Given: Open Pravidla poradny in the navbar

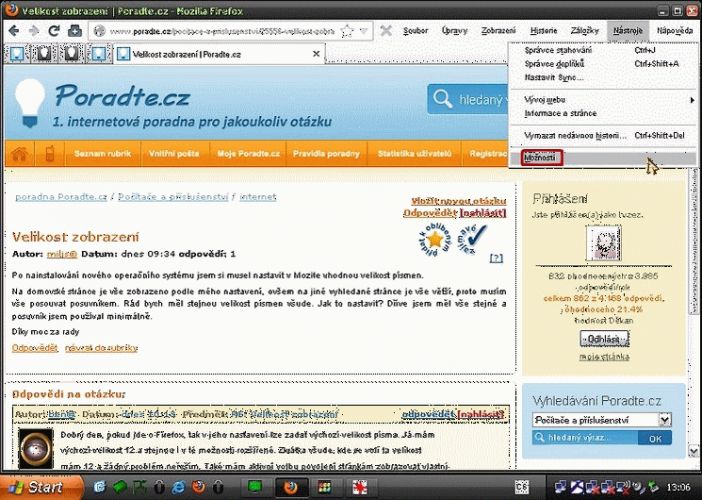Looking at the screenshot, I should 326,154.
